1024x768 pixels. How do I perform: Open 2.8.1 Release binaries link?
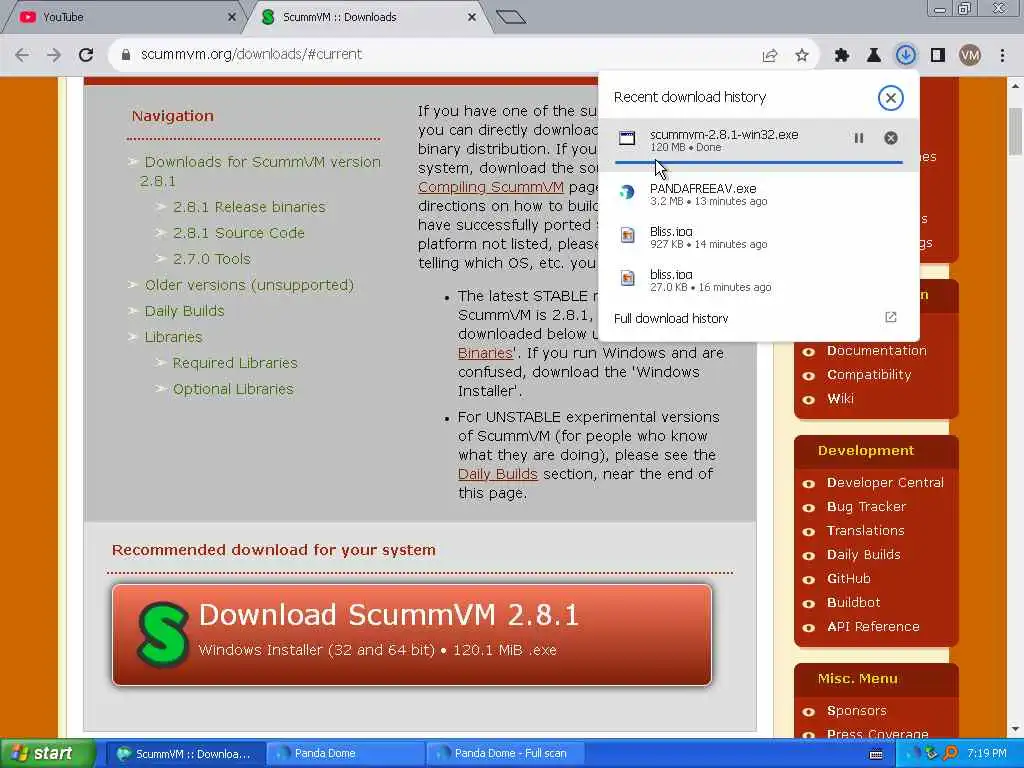pyautogui.click(x=249, y=207)
